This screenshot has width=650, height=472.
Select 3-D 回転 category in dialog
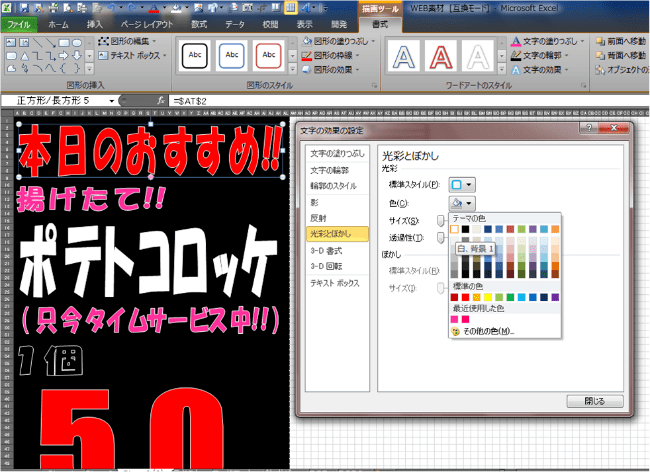[337, 266]
